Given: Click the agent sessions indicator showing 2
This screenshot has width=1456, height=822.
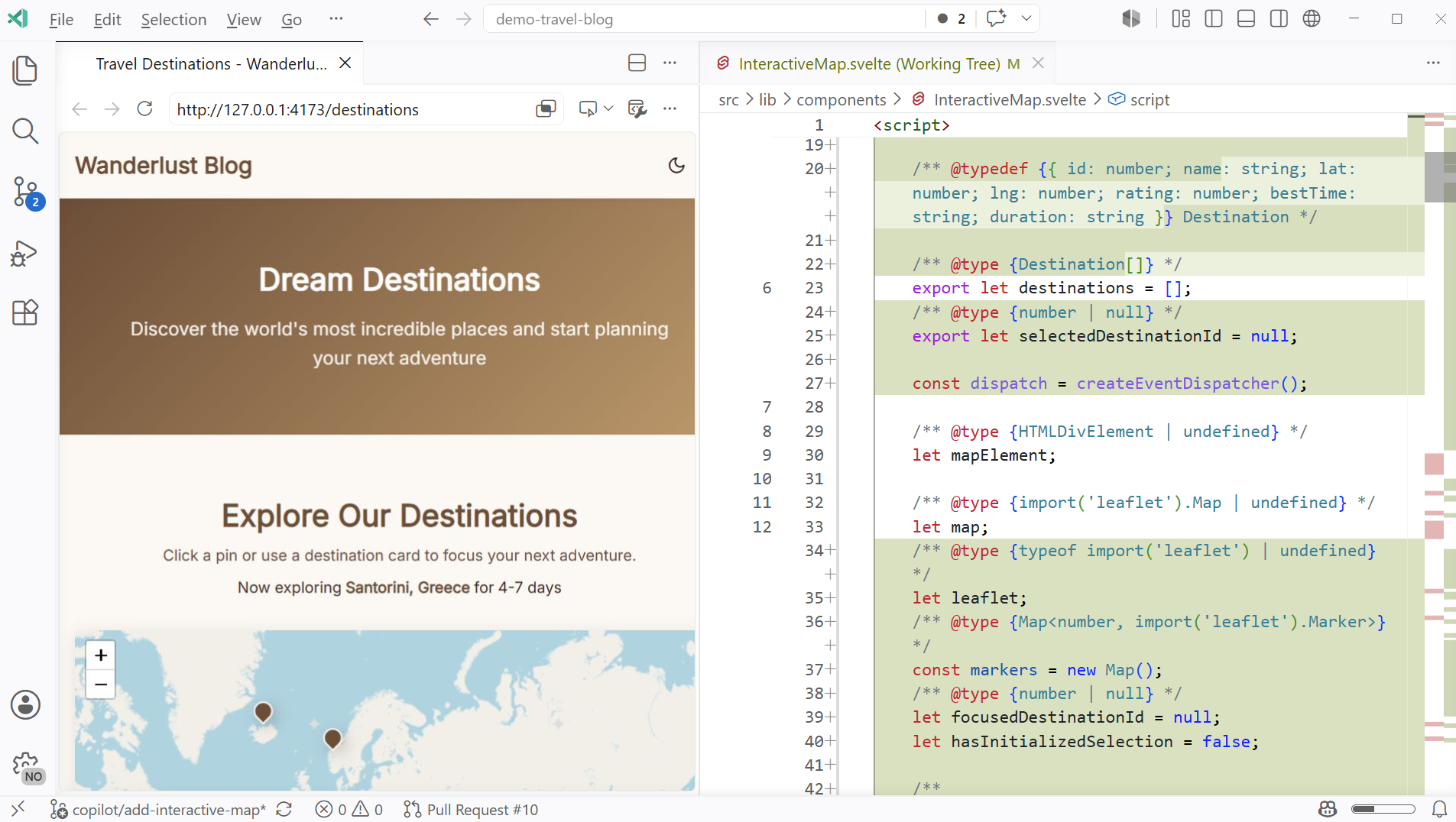Looking at the screenshot, I should pos(952,18).
